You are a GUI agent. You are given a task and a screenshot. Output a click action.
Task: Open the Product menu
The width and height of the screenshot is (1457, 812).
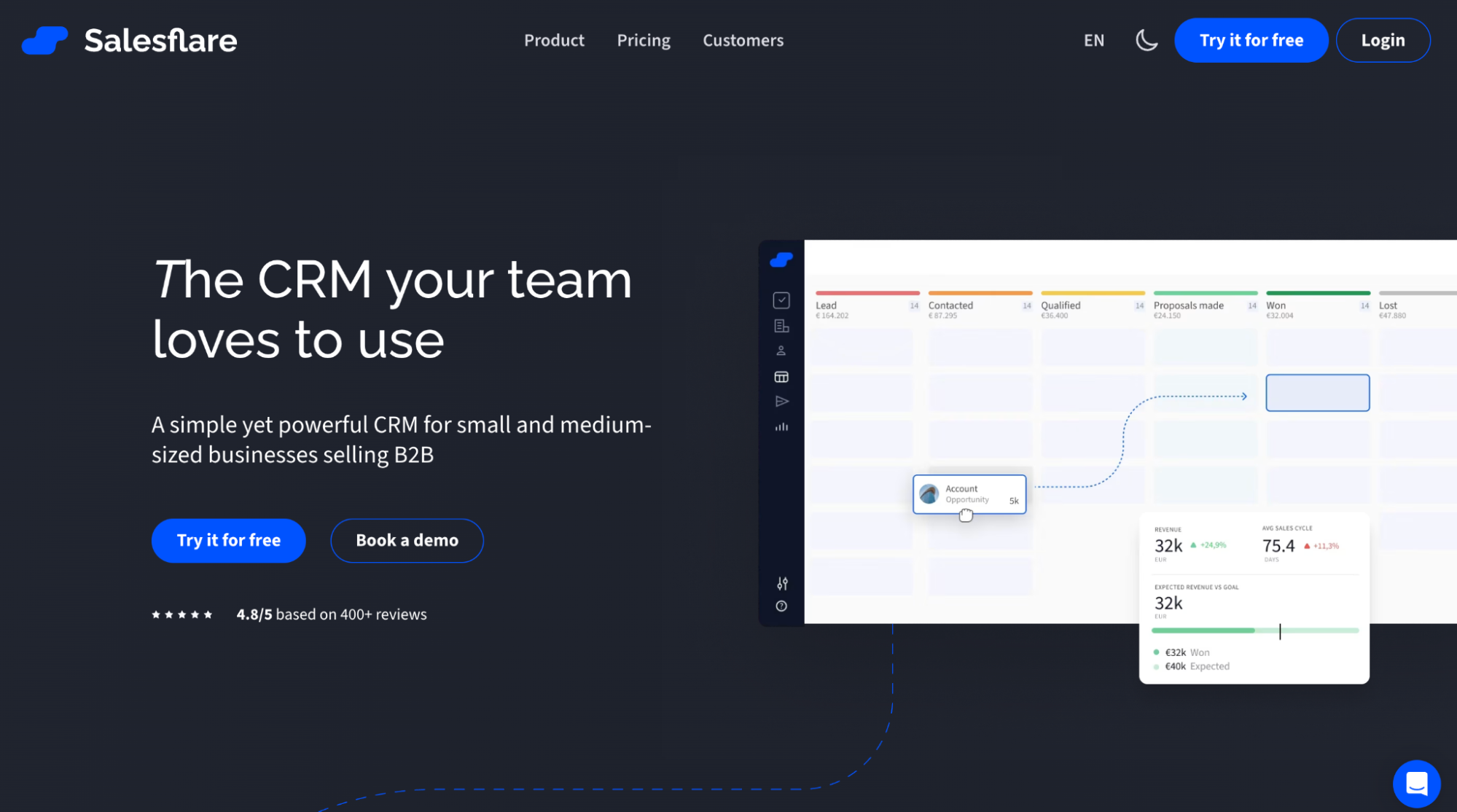(554, 40)
